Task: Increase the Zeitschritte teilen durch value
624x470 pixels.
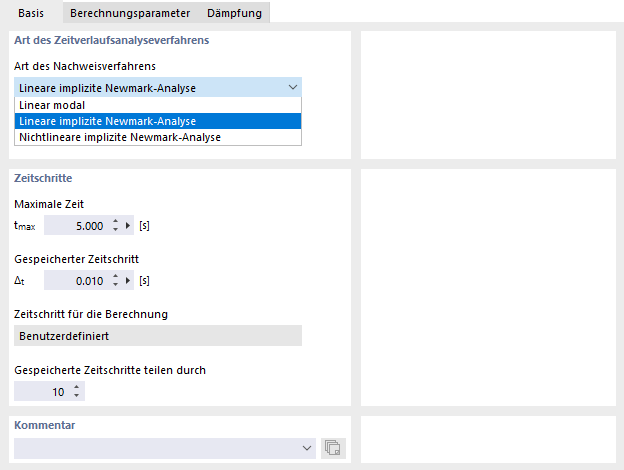Action: pos(77,388)
